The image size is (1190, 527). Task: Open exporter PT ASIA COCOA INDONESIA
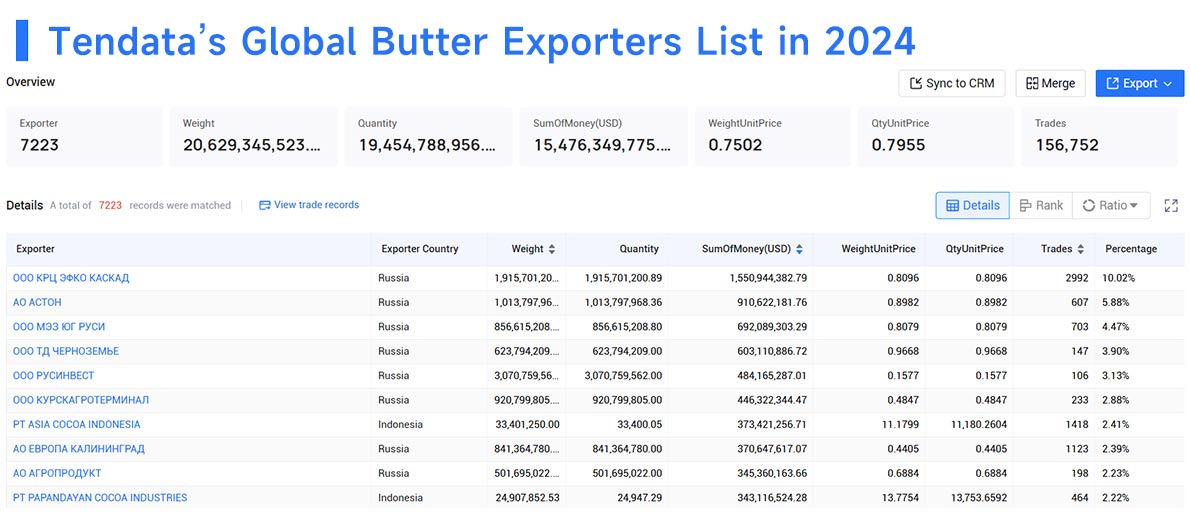click(x=77, y=424)
